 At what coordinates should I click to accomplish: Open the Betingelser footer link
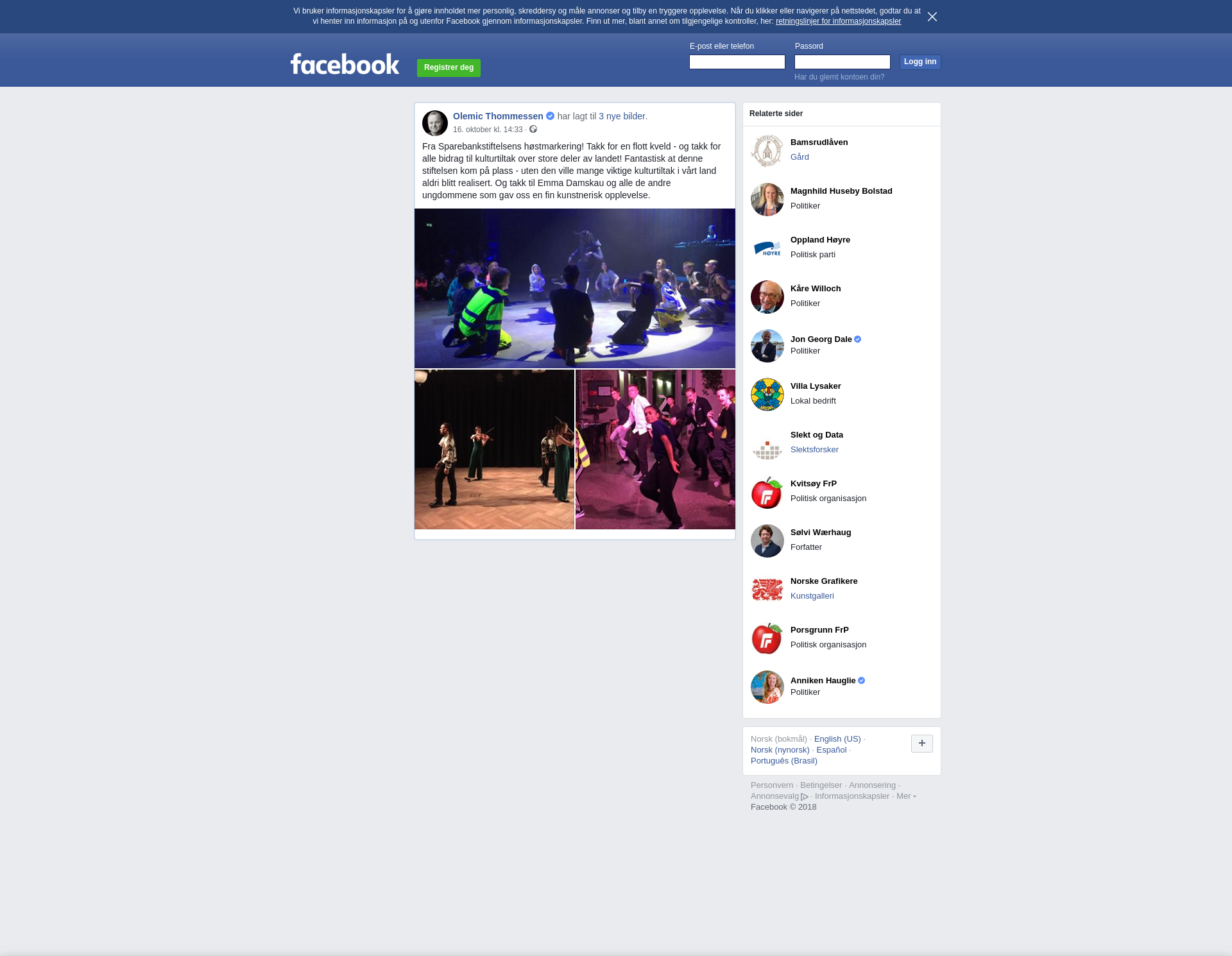click(821, 785)
